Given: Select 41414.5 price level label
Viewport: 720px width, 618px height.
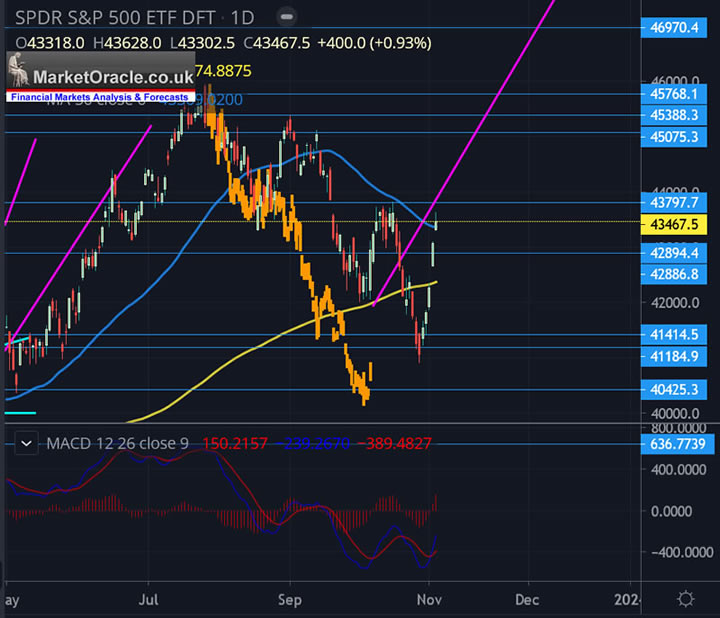Looking at the screenshot, I should click(674, 335).
